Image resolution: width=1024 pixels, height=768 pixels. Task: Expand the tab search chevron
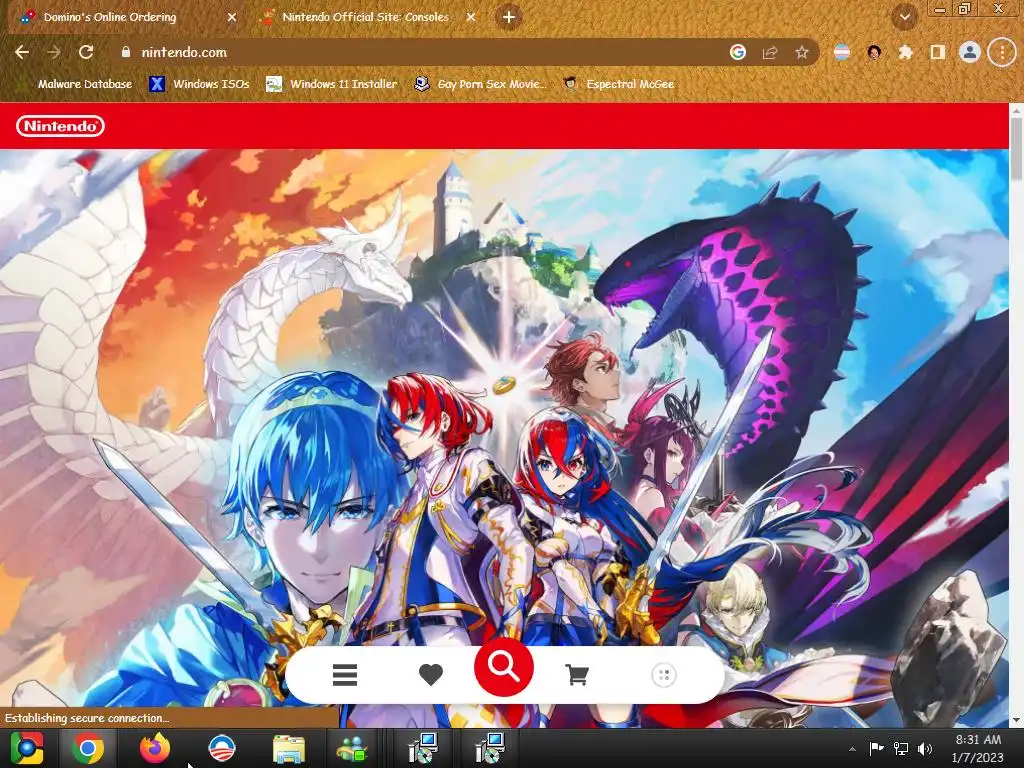coord(904,17)
